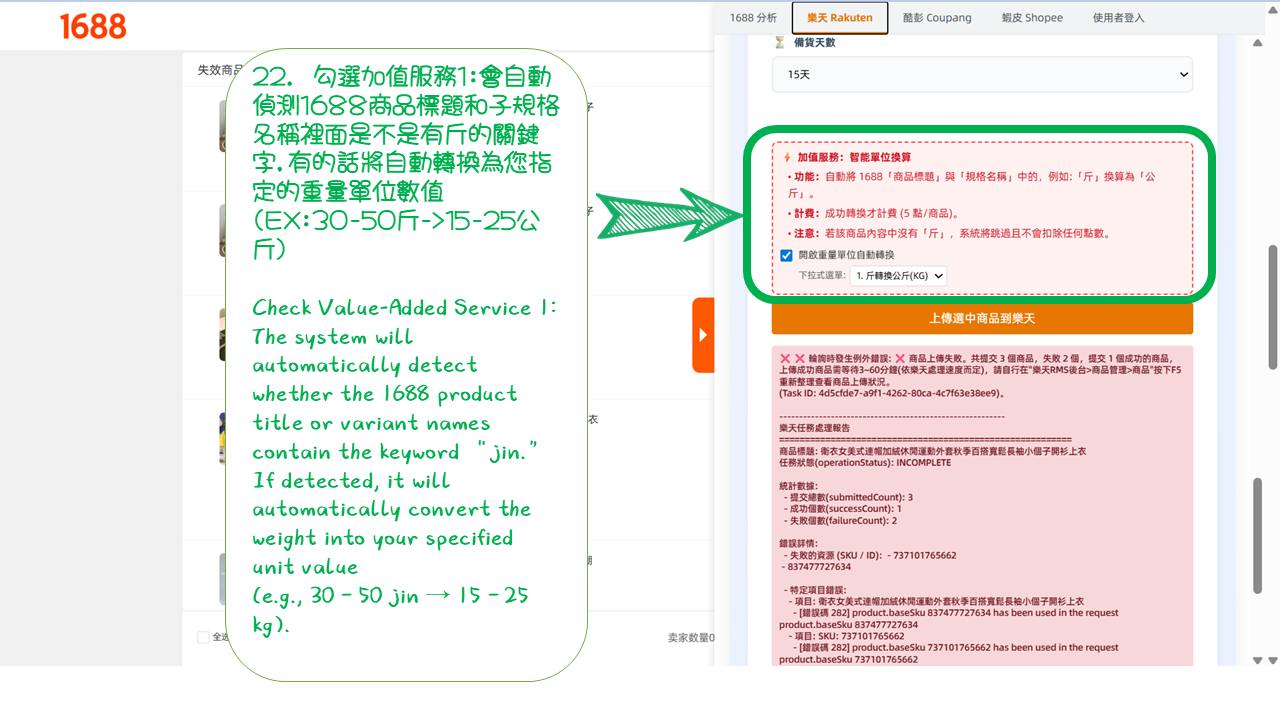Click the red X icon in error message
Image resolution: width=1280 pixels, height=720 pixels.
click(786, 358)
